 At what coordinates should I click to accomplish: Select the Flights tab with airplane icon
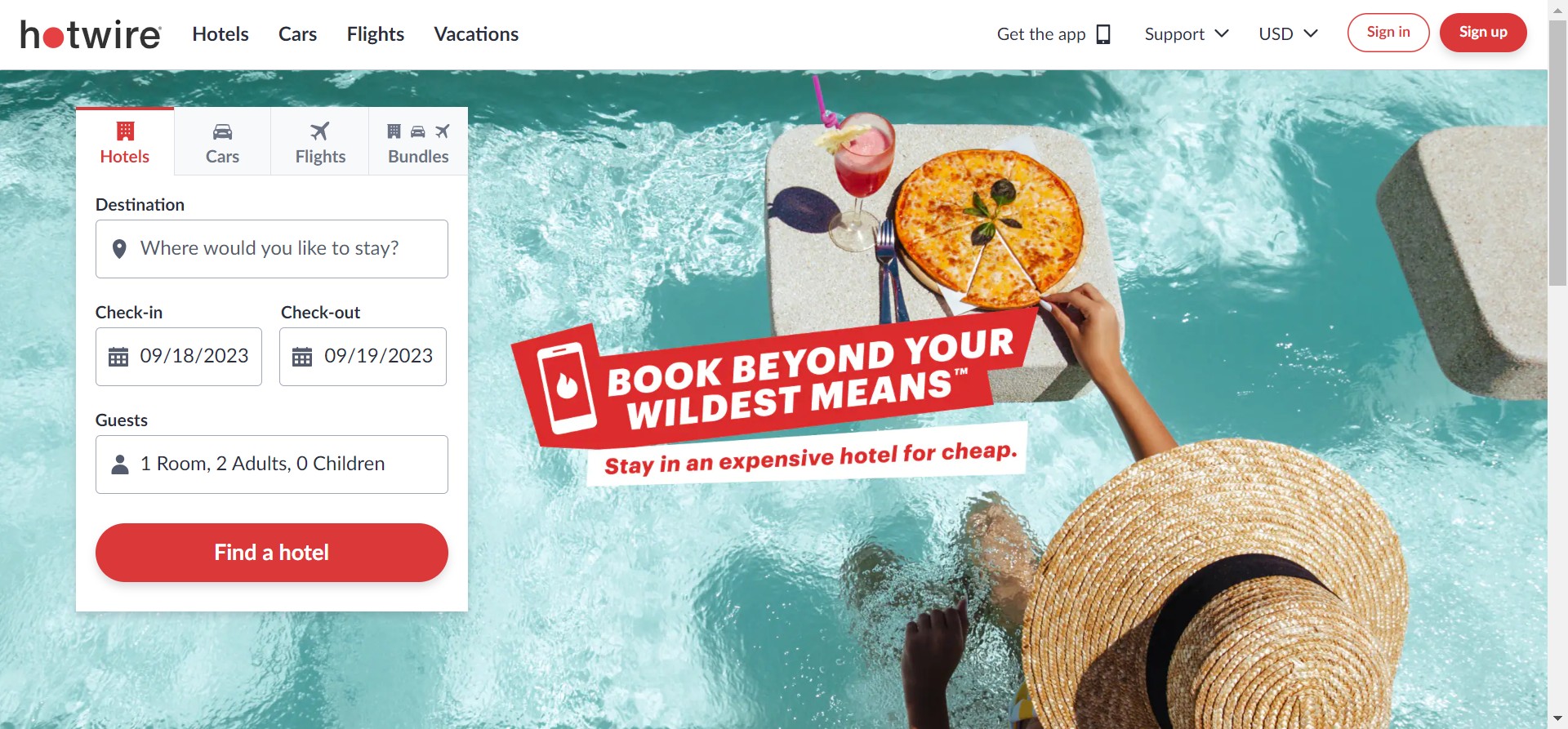pos(320,142)
